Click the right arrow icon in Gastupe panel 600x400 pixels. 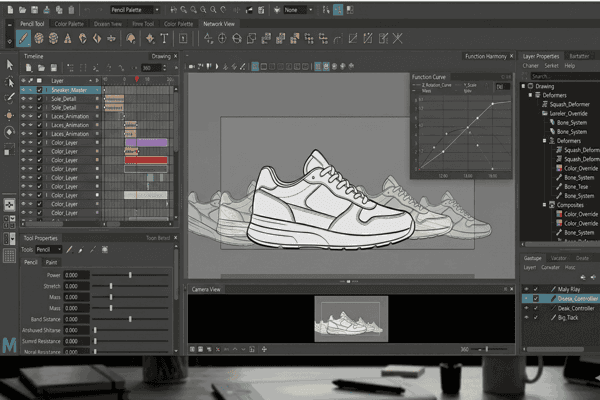point(593,277)
